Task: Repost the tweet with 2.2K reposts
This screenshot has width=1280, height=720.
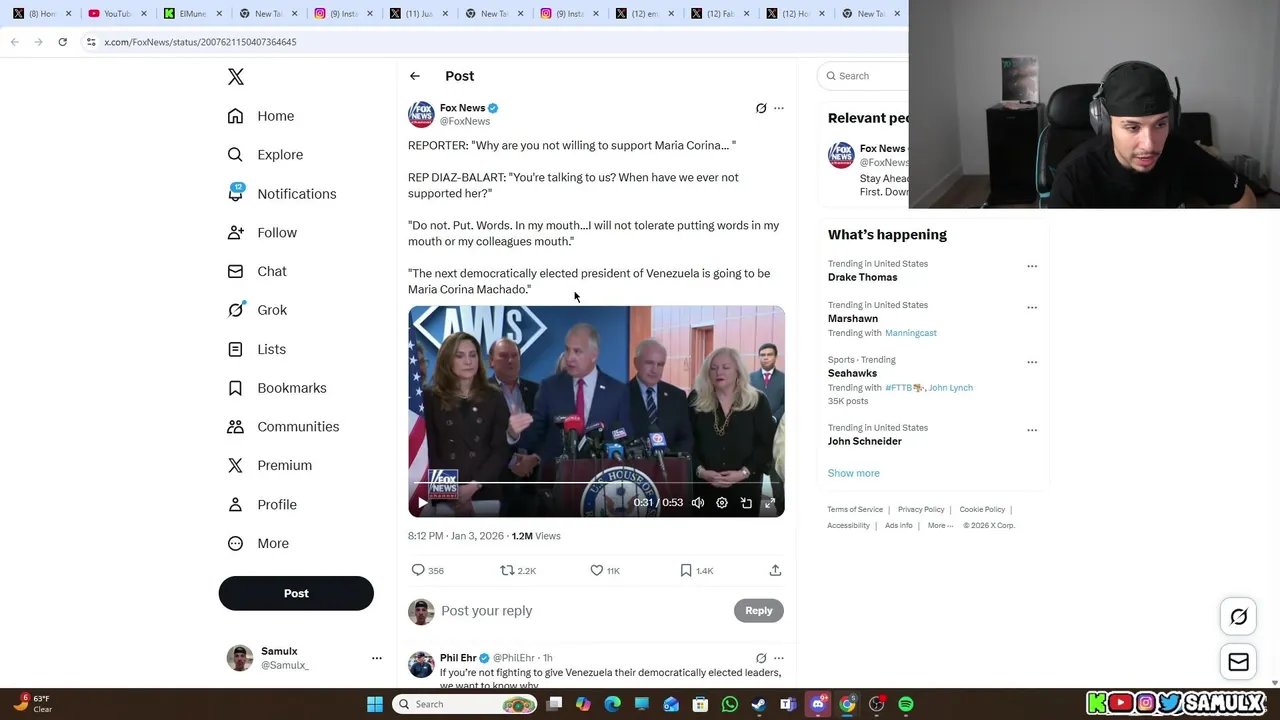Action: (518, 570)
